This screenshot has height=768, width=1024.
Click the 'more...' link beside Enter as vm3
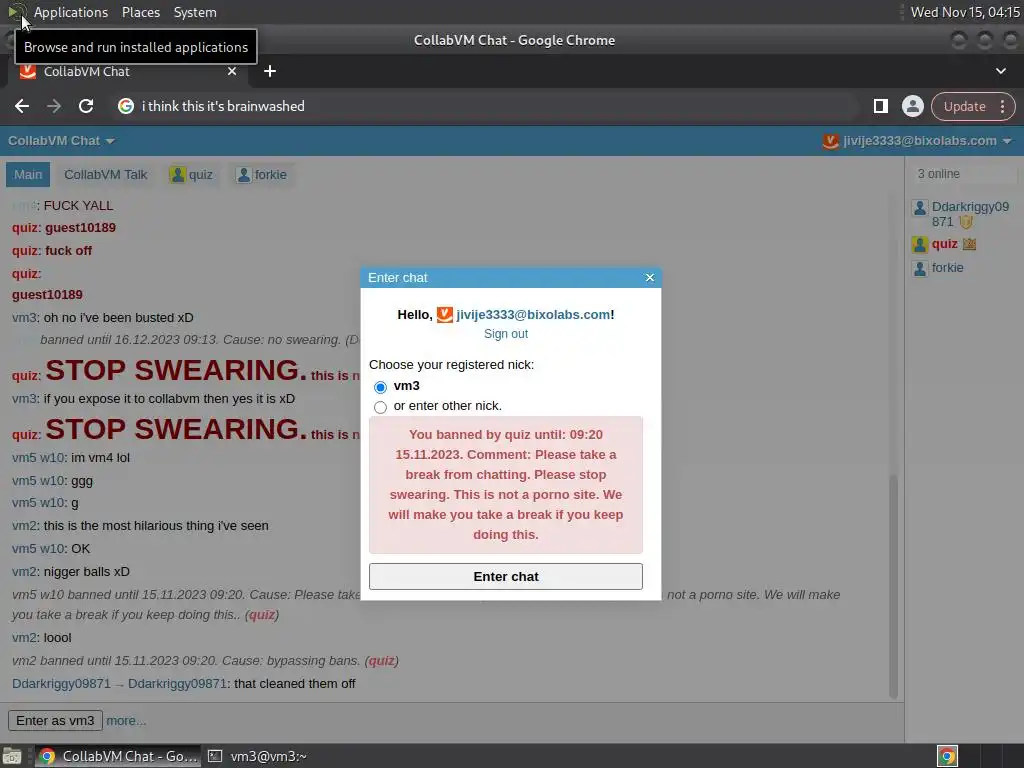coord(126,720)
